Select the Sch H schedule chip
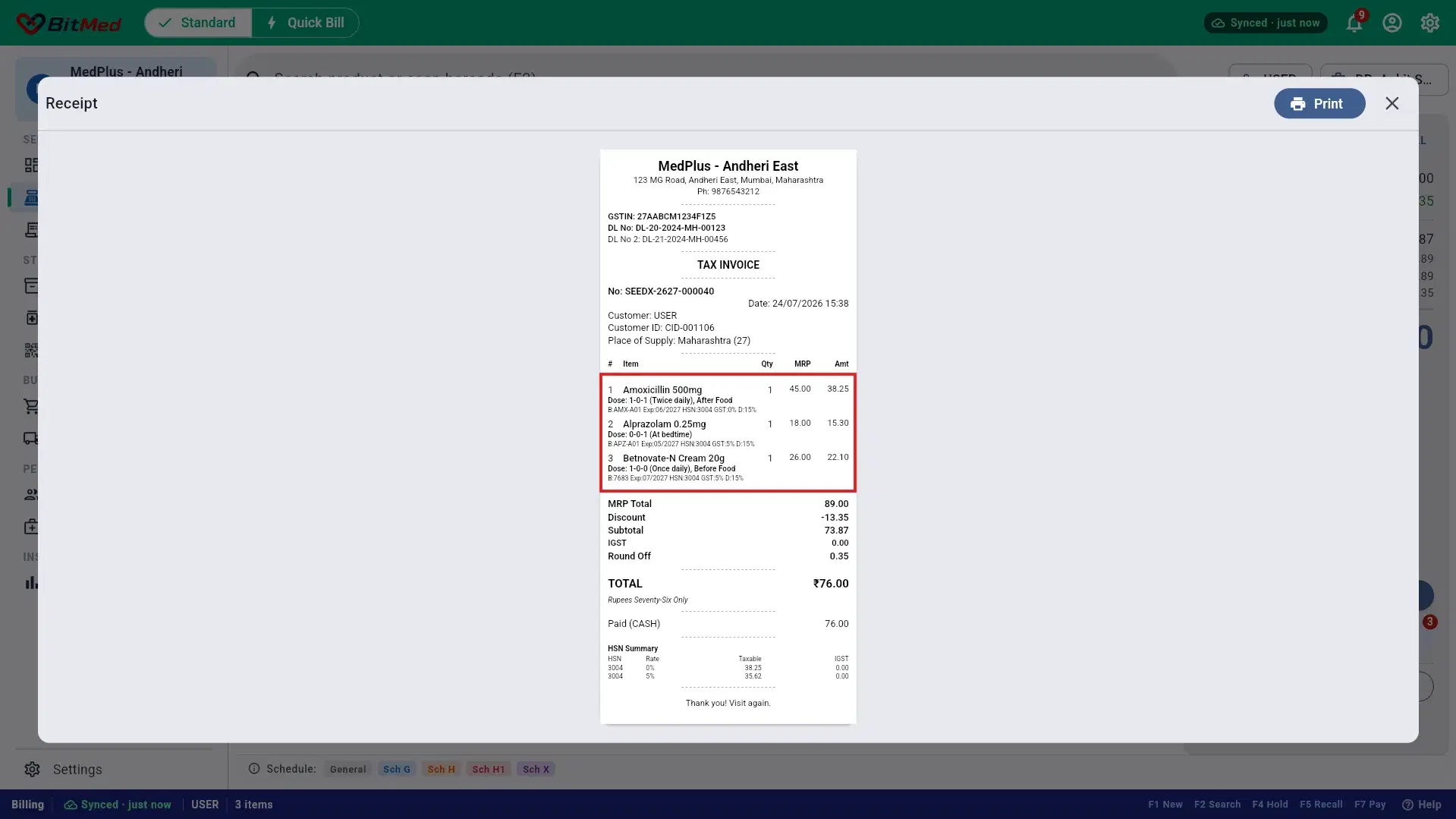This screenshot has height=819, width=1456. pos(441,769)
